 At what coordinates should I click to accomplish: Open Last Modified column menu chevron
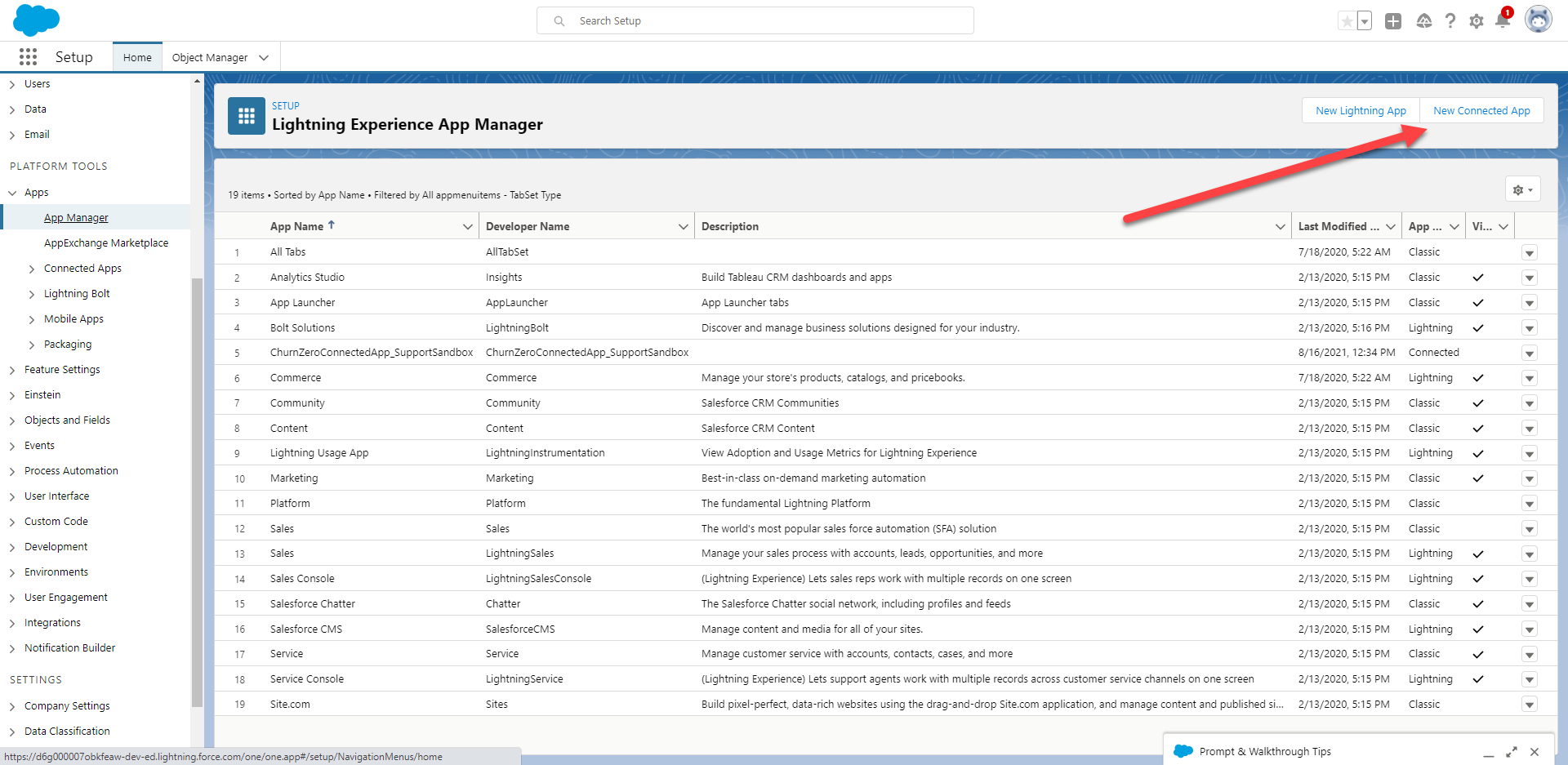pyautogui.click(x=1391, y=227)
